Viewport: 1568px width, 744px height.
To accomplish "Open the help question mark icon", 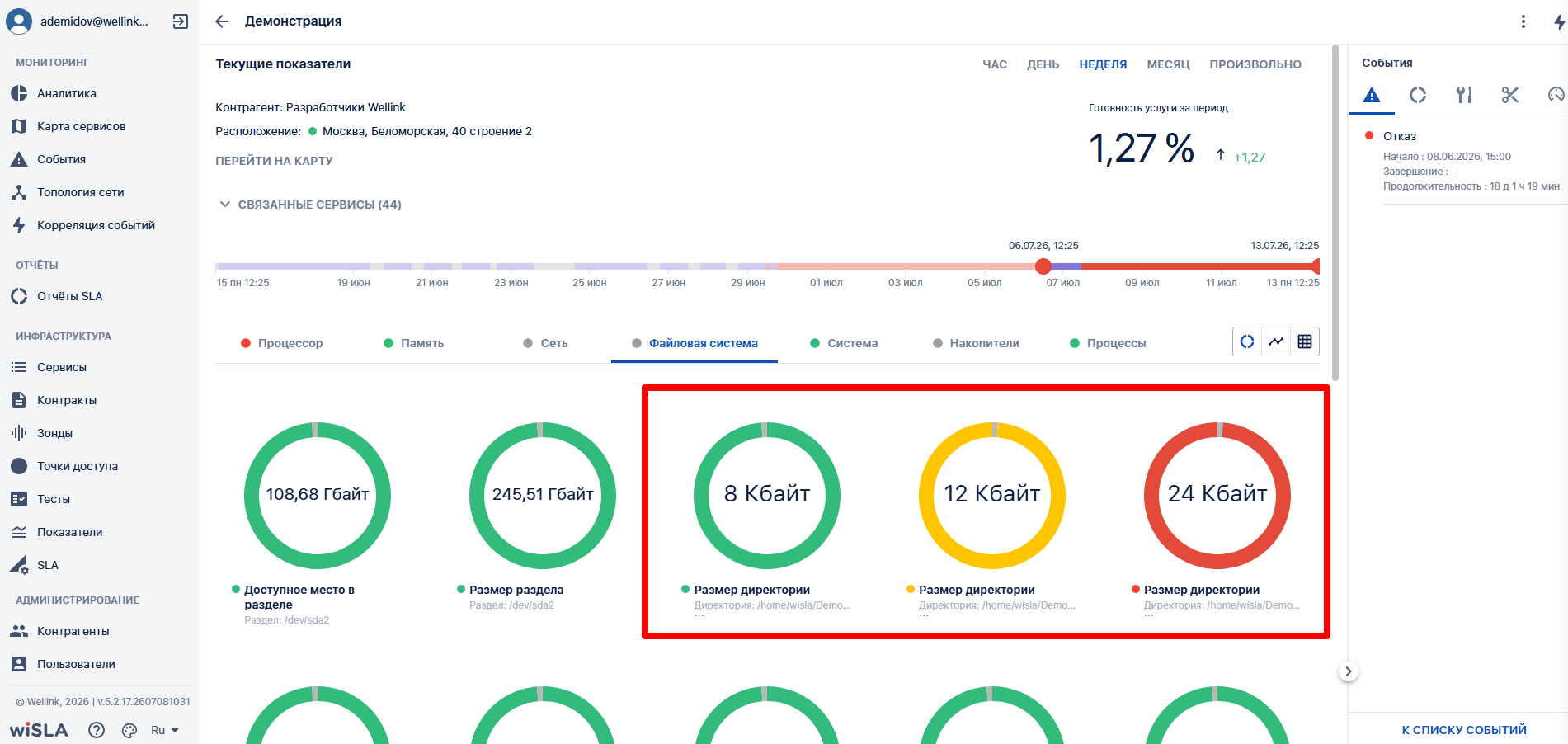I will pyautogui.click(x=97, y=730).
